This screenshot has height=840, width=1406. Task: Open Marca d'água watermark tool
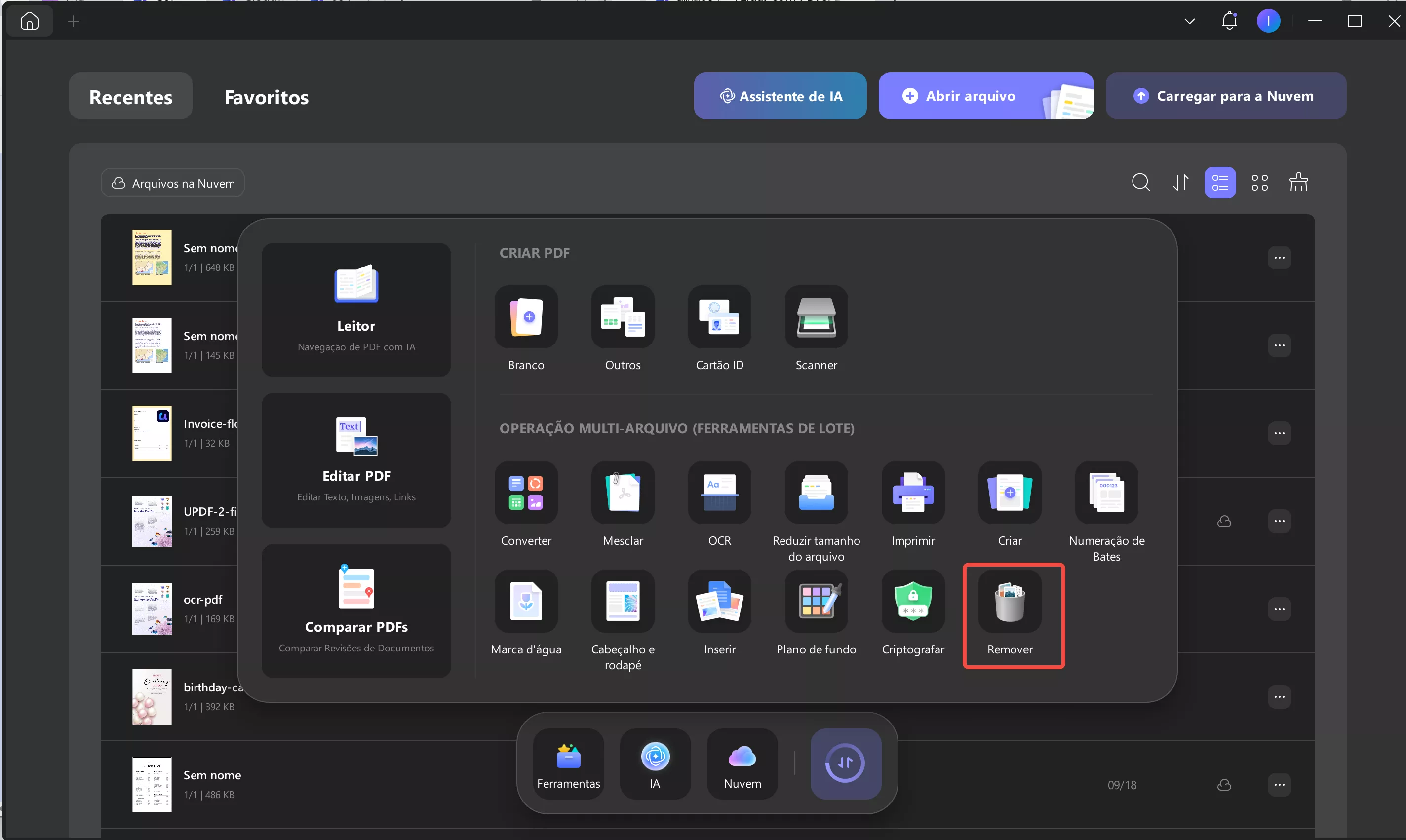point(526,602)
